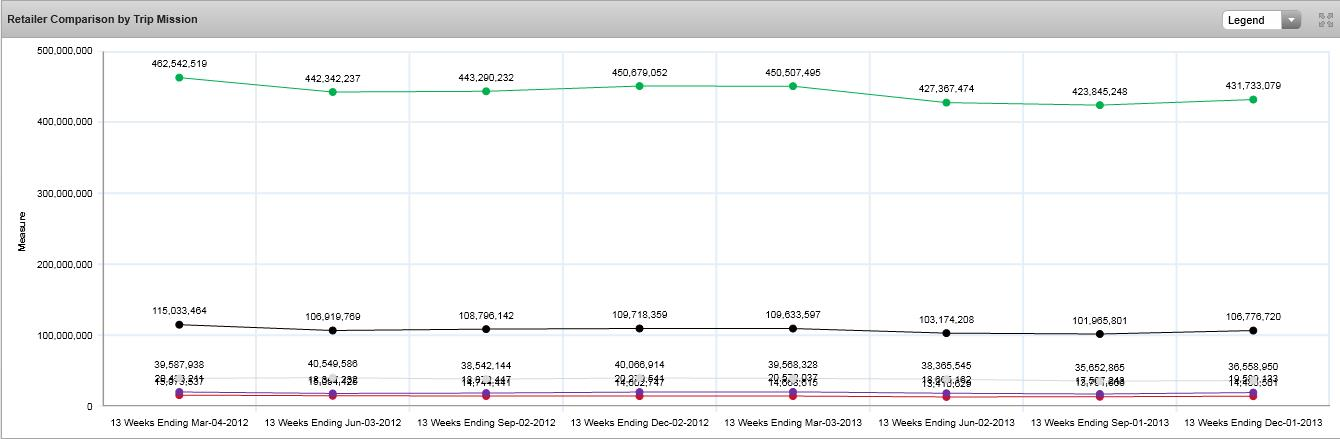Select green data point labeled 427,367,474
Viewport: 1340px width, 439px height.
tap(946, 102)
